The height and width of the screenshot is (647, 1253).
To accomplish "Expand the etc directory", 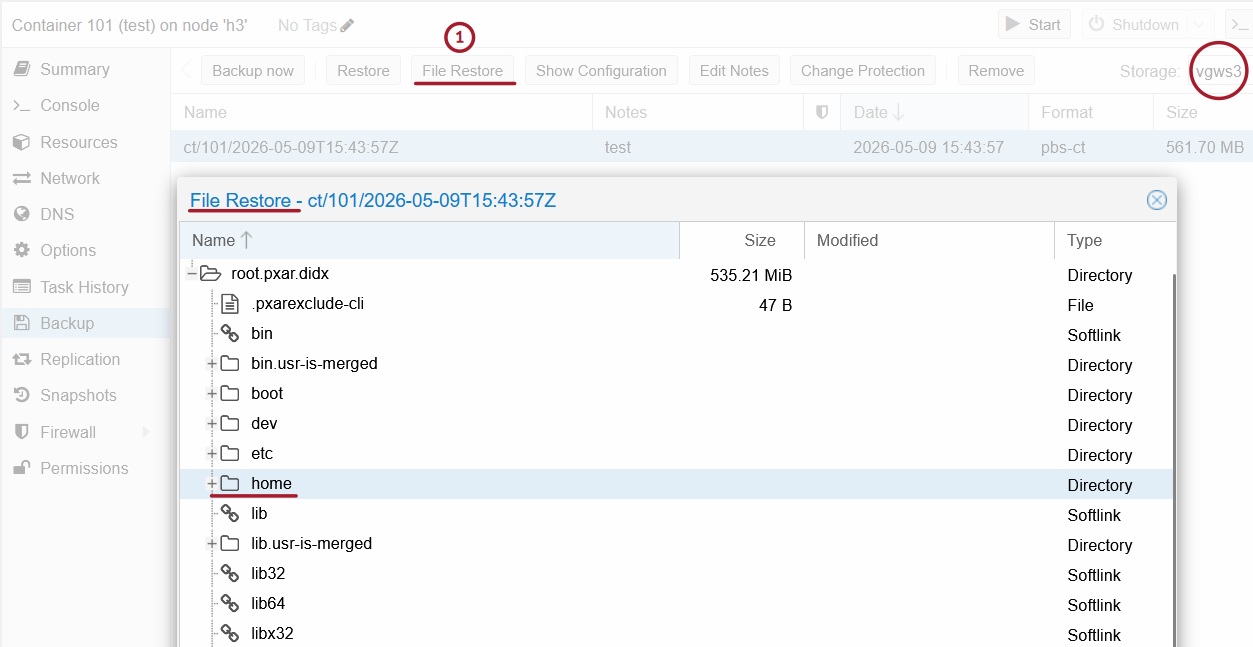I will click(212, 453).
